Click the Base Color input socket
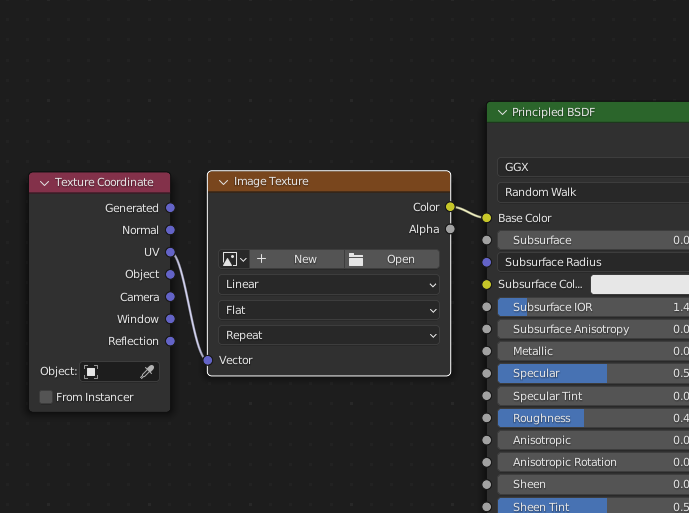Viewport: 689px width, 513px height. [x=486, y=218]
